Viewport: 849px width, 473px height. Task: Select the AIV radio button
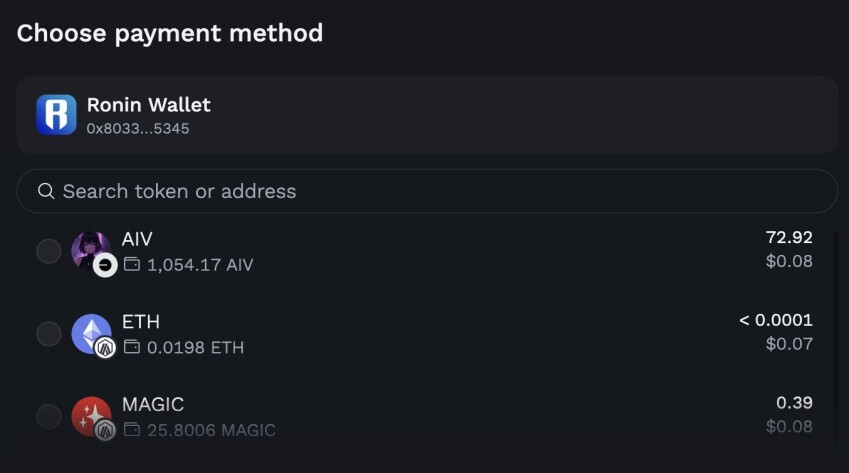49,251
